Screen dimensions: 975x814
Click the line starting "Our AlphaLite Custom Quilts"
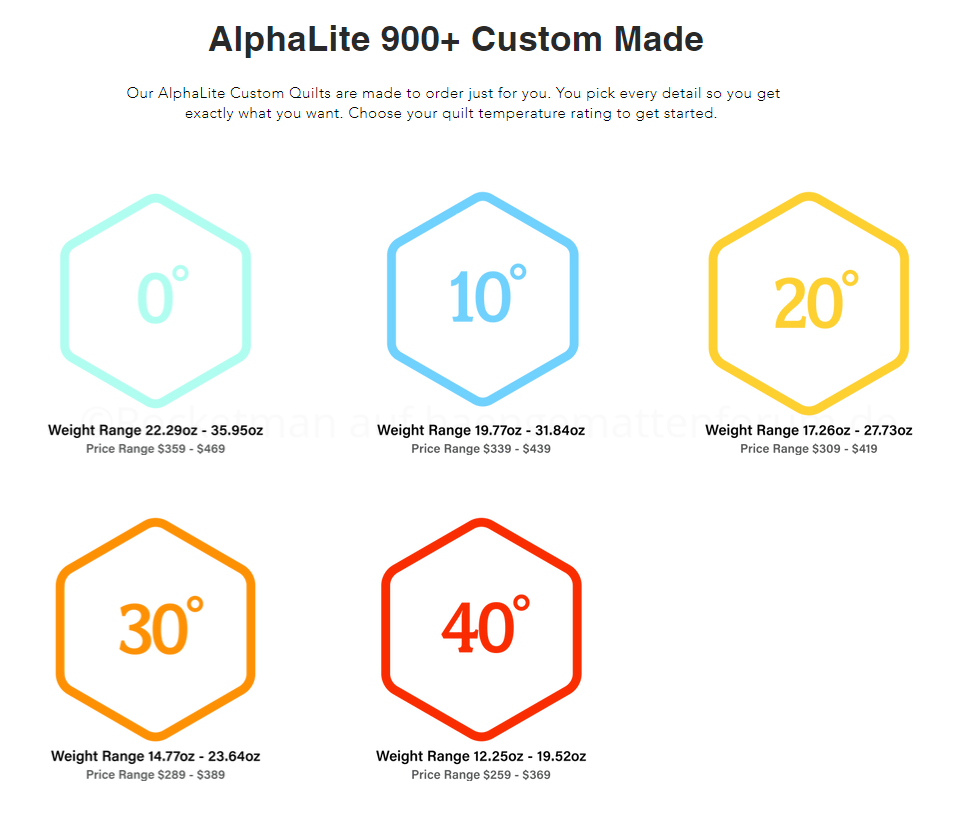click(453, 93)
